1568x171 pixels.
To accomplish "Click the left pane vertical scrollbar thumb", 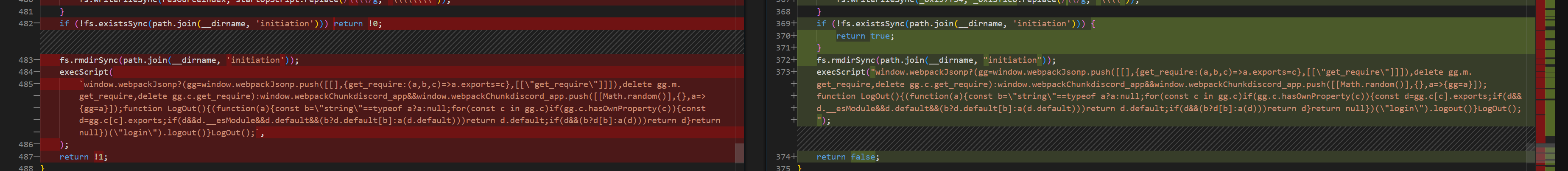I will point(739,153).
